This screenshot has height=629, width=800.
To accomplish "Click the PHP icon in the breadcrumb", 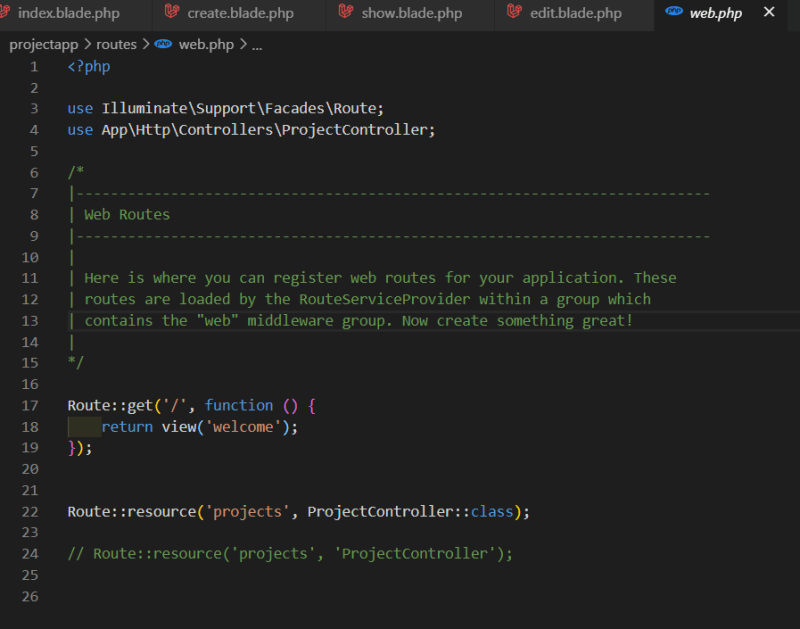I will click(x=163, y=44).
